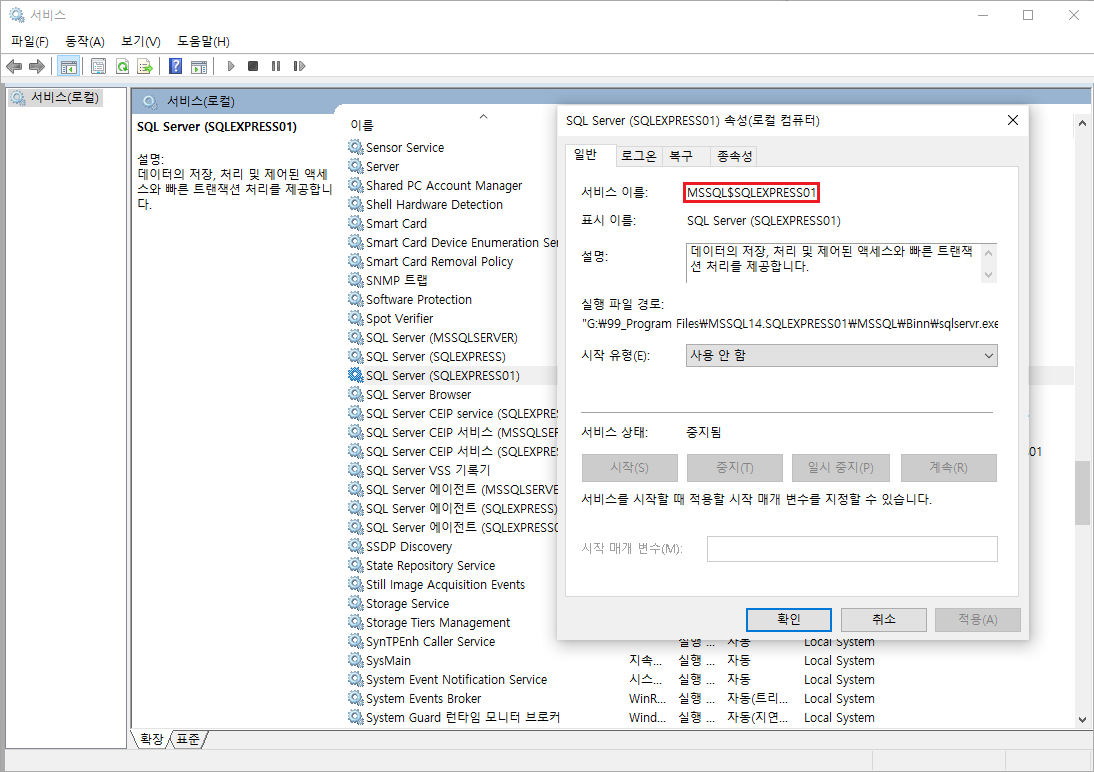Click the Back arrow toolbar icon
Image resolution: width=1094 pixels, height=772 pixels.
coord(14,66)
